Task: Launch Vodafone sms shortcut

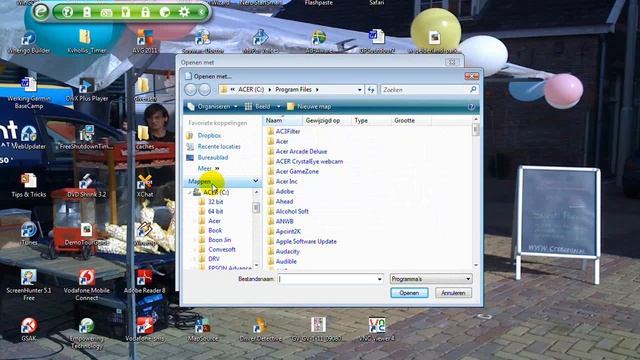Action: pos(144,330)
